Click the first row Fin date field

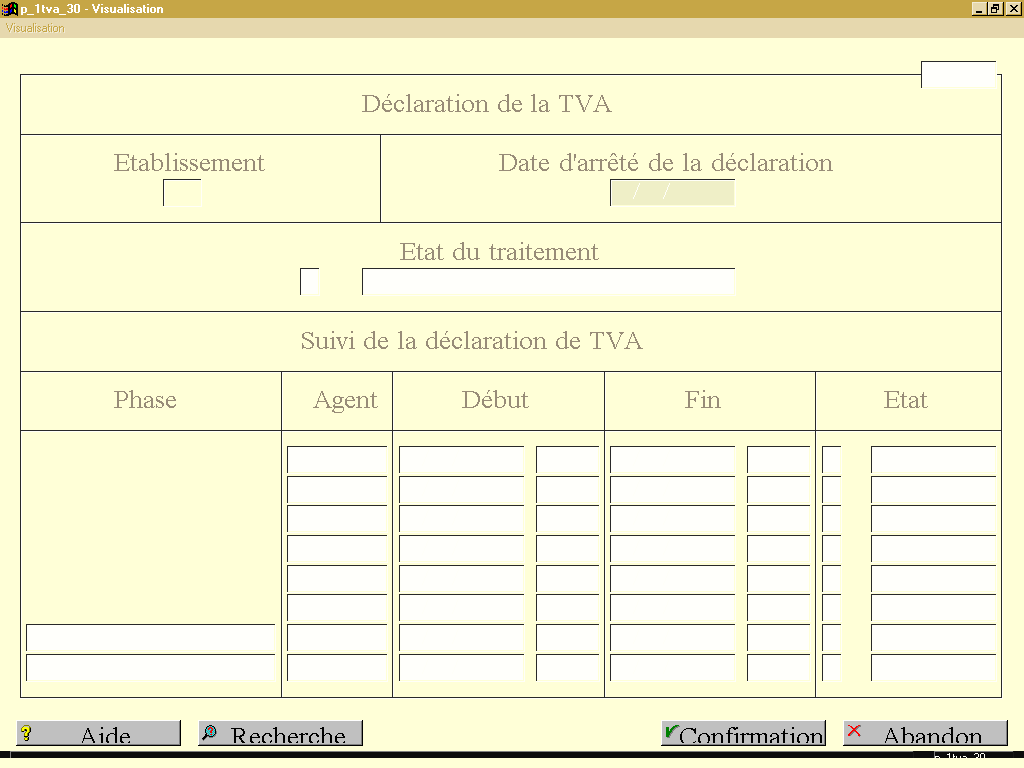click(673, 460)
